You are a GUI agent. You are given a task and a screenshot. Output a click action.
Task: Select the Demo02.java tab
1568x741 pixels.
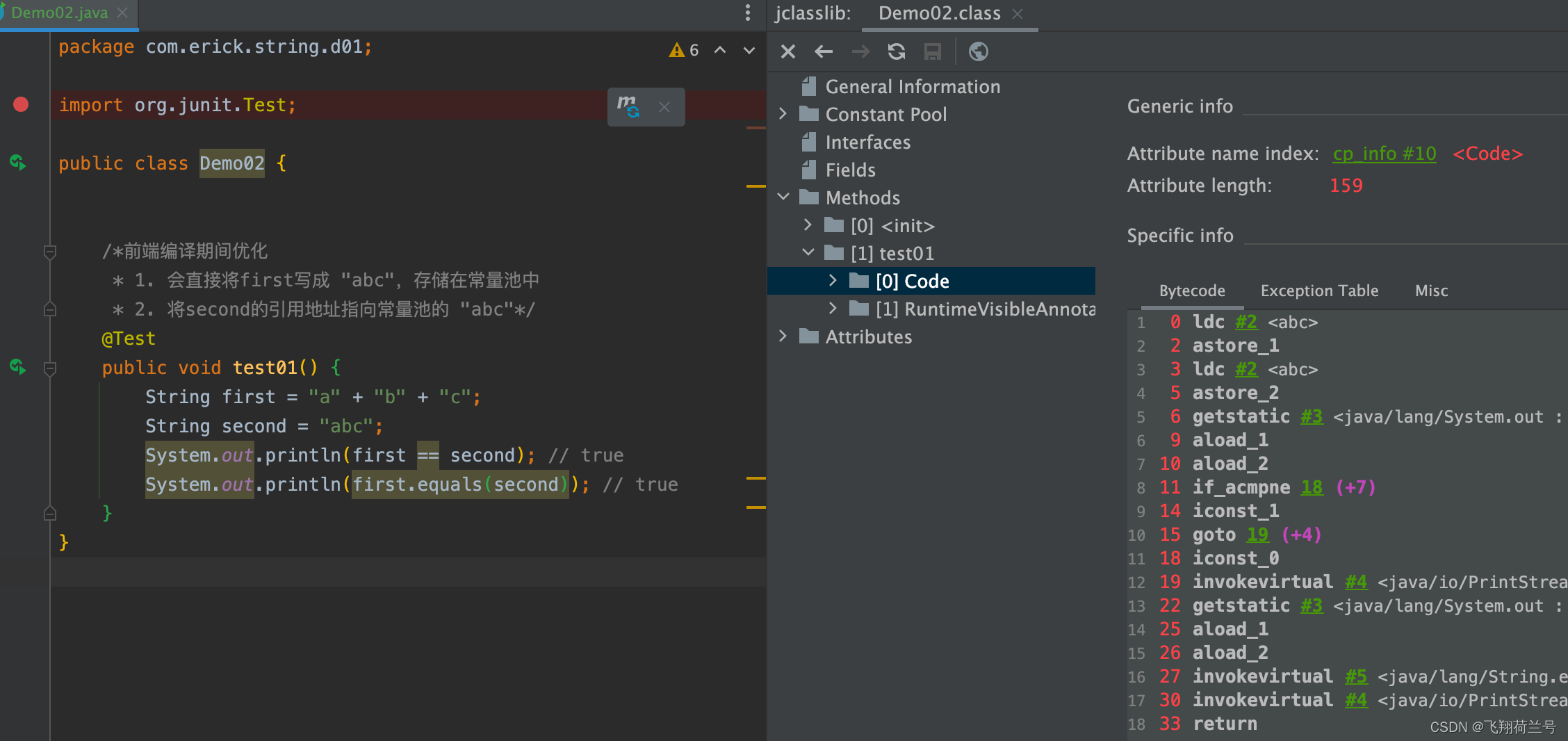coord(60,13)
